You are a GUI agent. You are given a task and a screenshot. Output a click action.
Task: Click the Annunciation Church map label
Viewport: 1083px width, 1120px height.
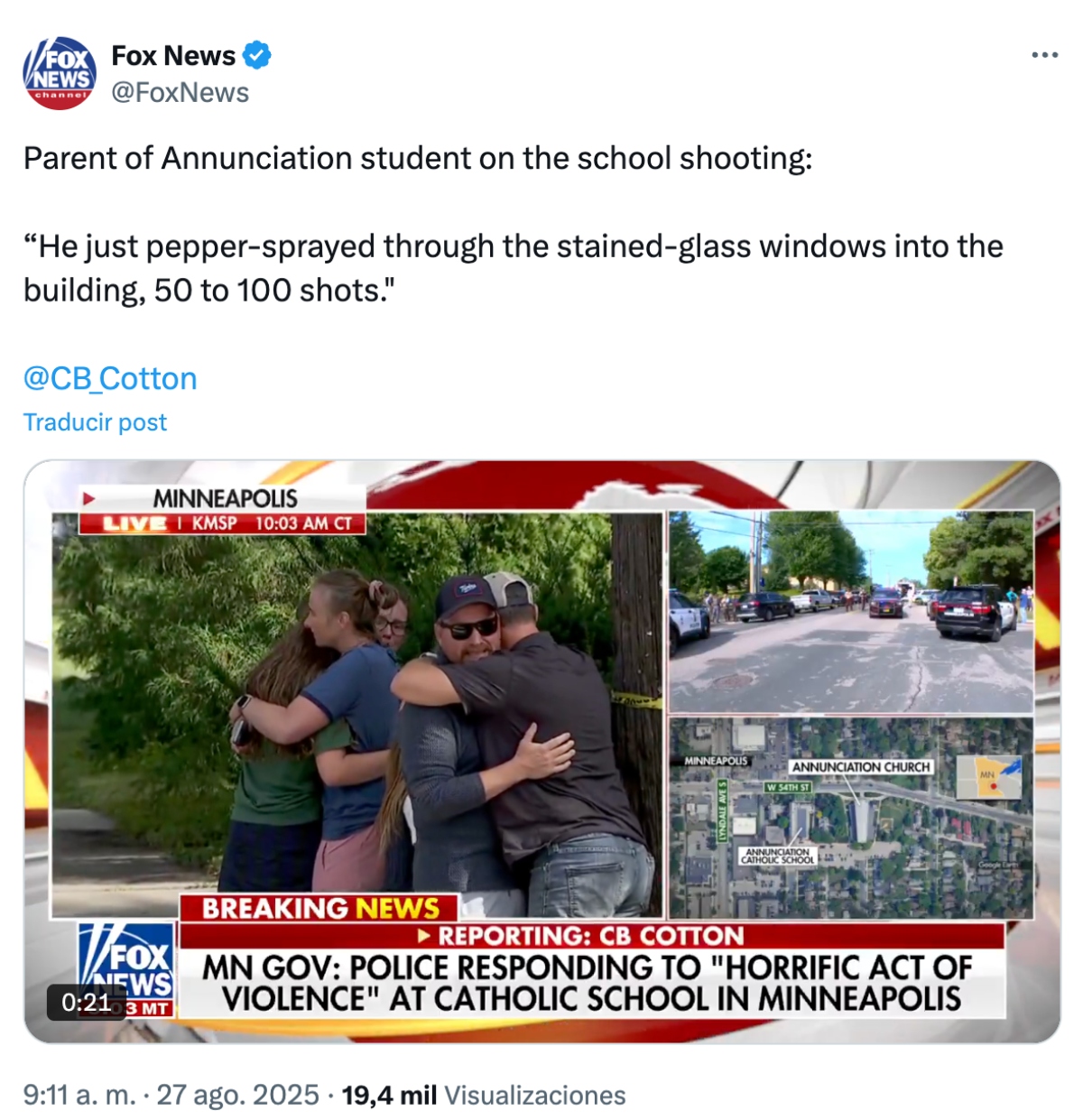click(861, 767)
